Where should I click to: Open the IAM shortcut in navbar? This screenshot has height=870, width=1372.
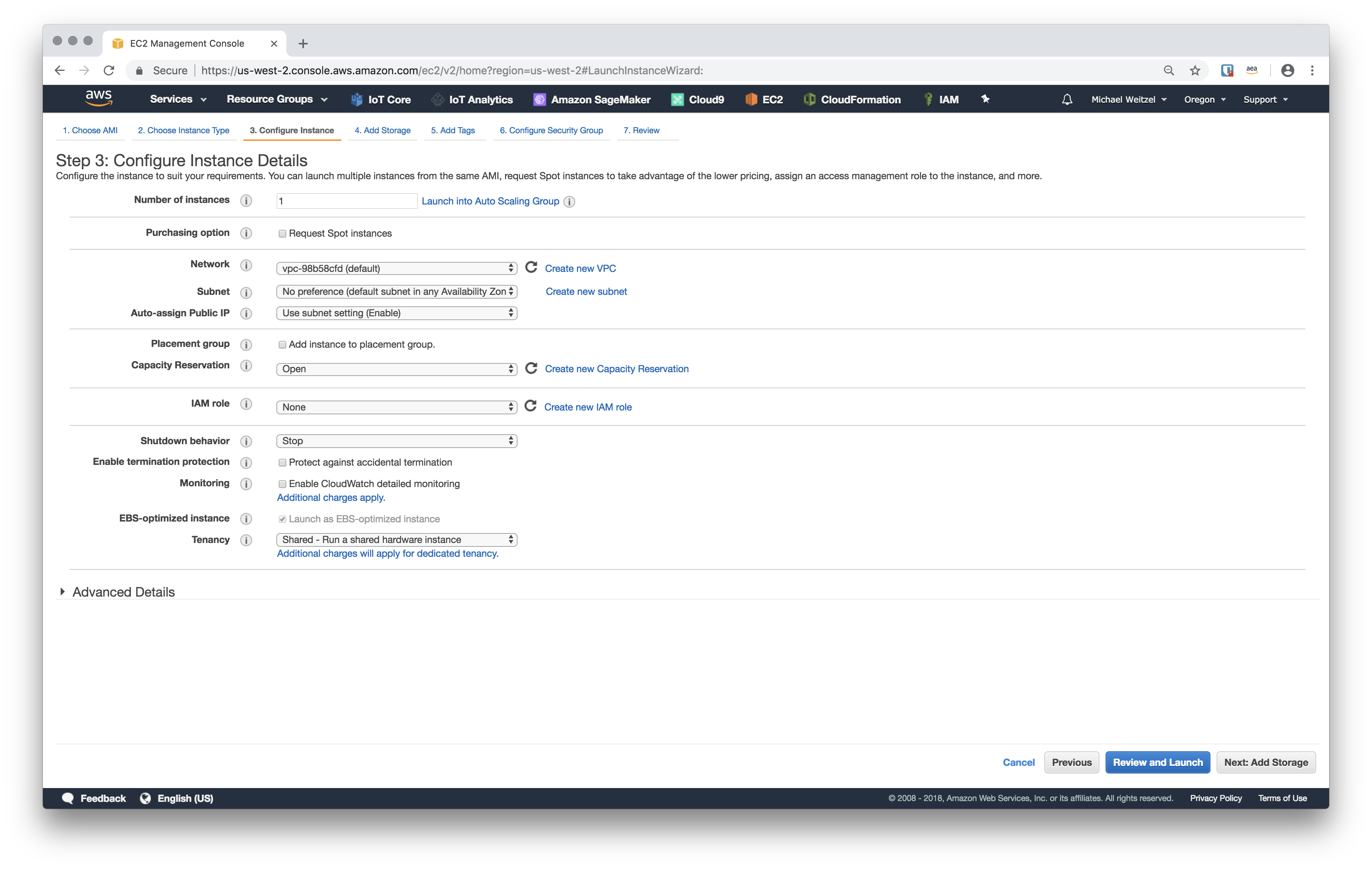941,99
